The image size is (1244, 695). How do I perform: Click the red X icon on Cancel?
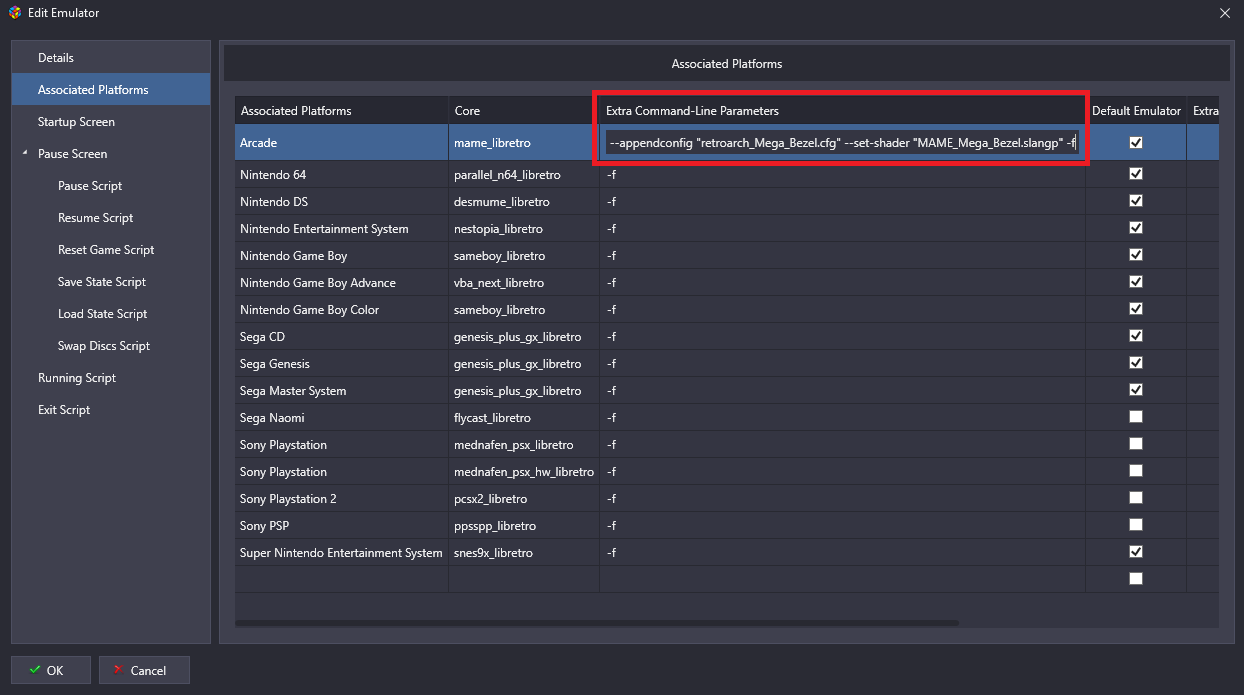(118, 670)
